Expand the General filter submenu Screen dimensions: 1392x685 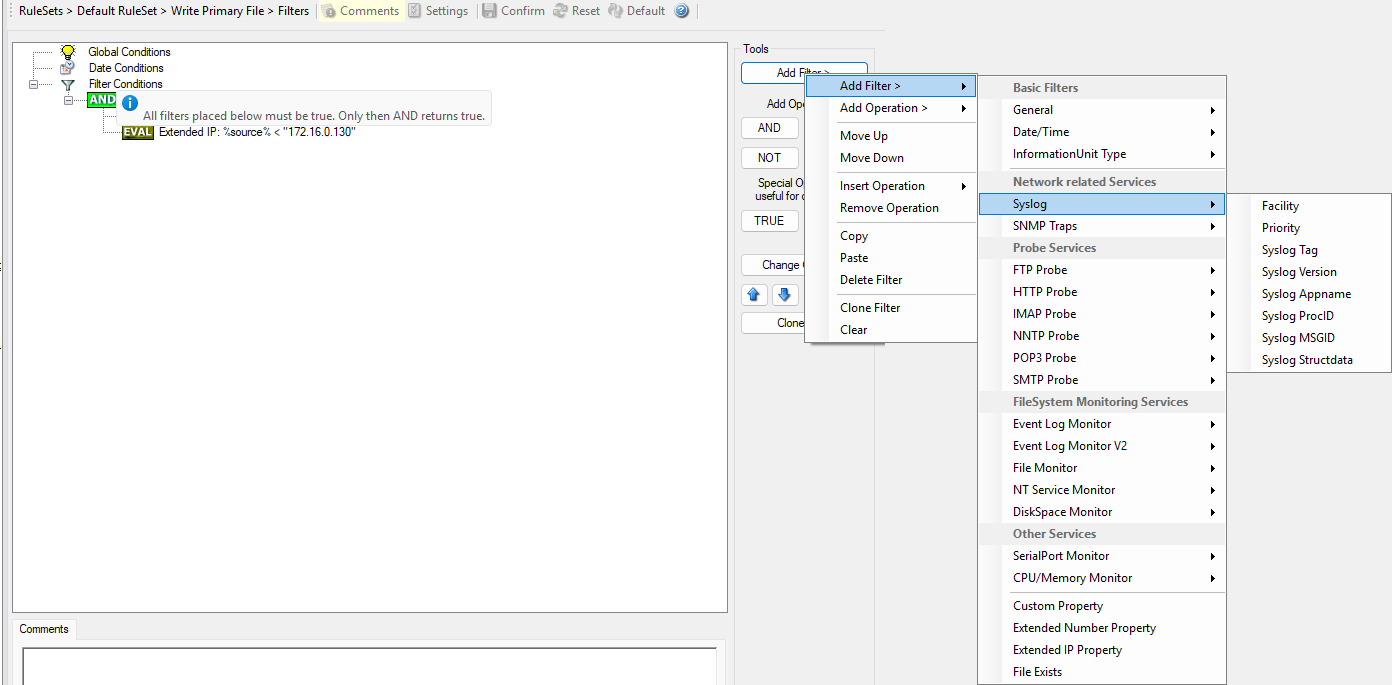coord(1102,110)
